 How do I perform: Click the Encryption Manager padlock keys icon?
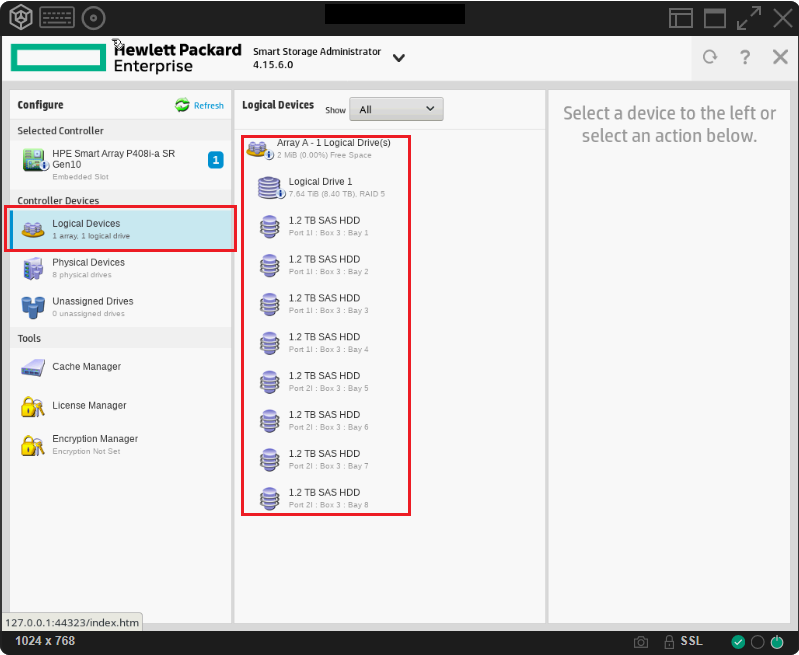(33, 446)
